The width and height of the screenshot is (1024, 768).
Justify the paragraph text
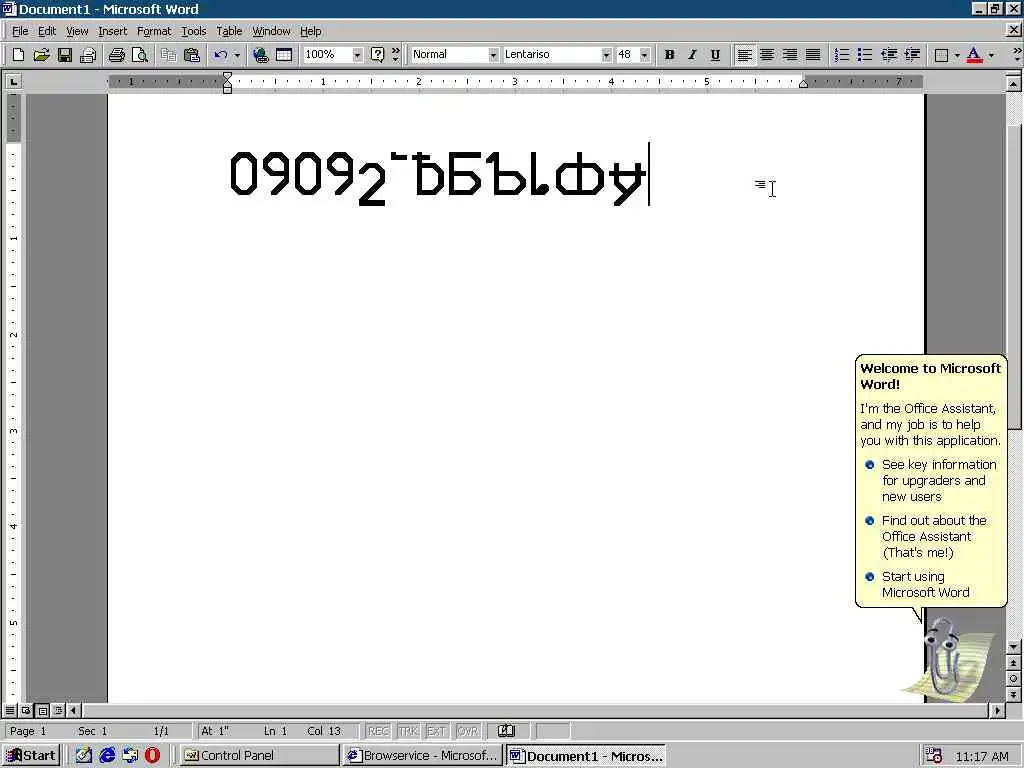[x=812, y=55]
